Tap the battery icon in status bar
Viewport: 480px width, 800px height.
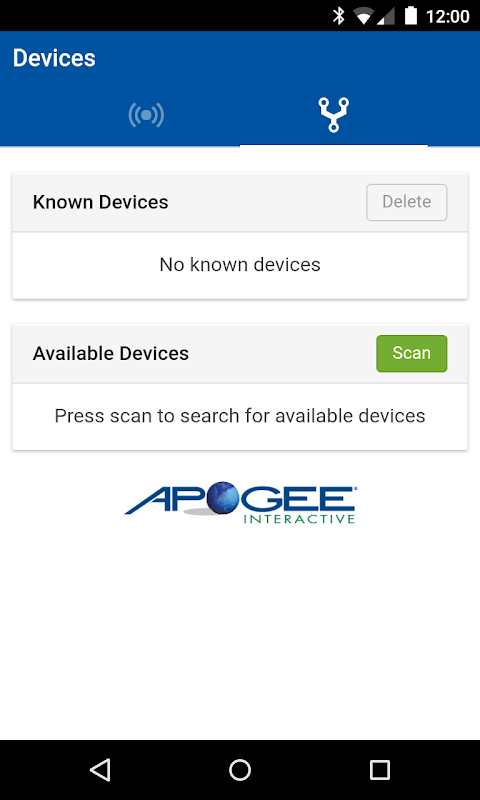click(411, 15)
